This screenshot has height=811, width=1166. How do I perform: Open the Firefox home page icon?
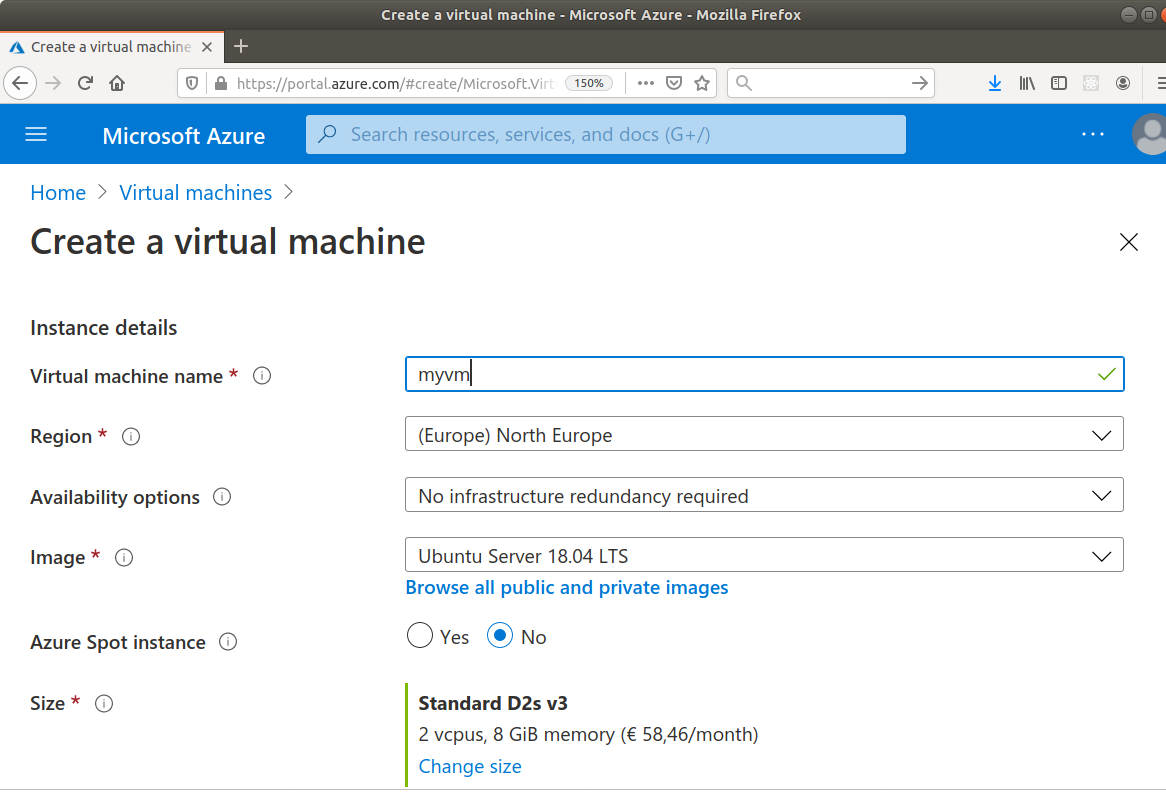[x=117, y=83]
